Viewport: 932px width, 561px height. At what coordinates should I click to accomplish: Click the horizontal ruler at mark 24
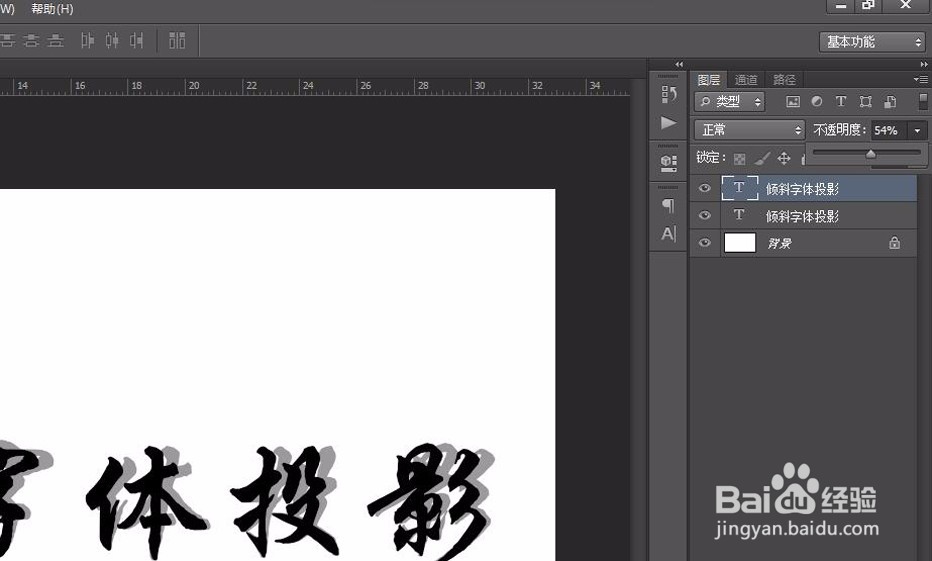(x=308, y=86)
